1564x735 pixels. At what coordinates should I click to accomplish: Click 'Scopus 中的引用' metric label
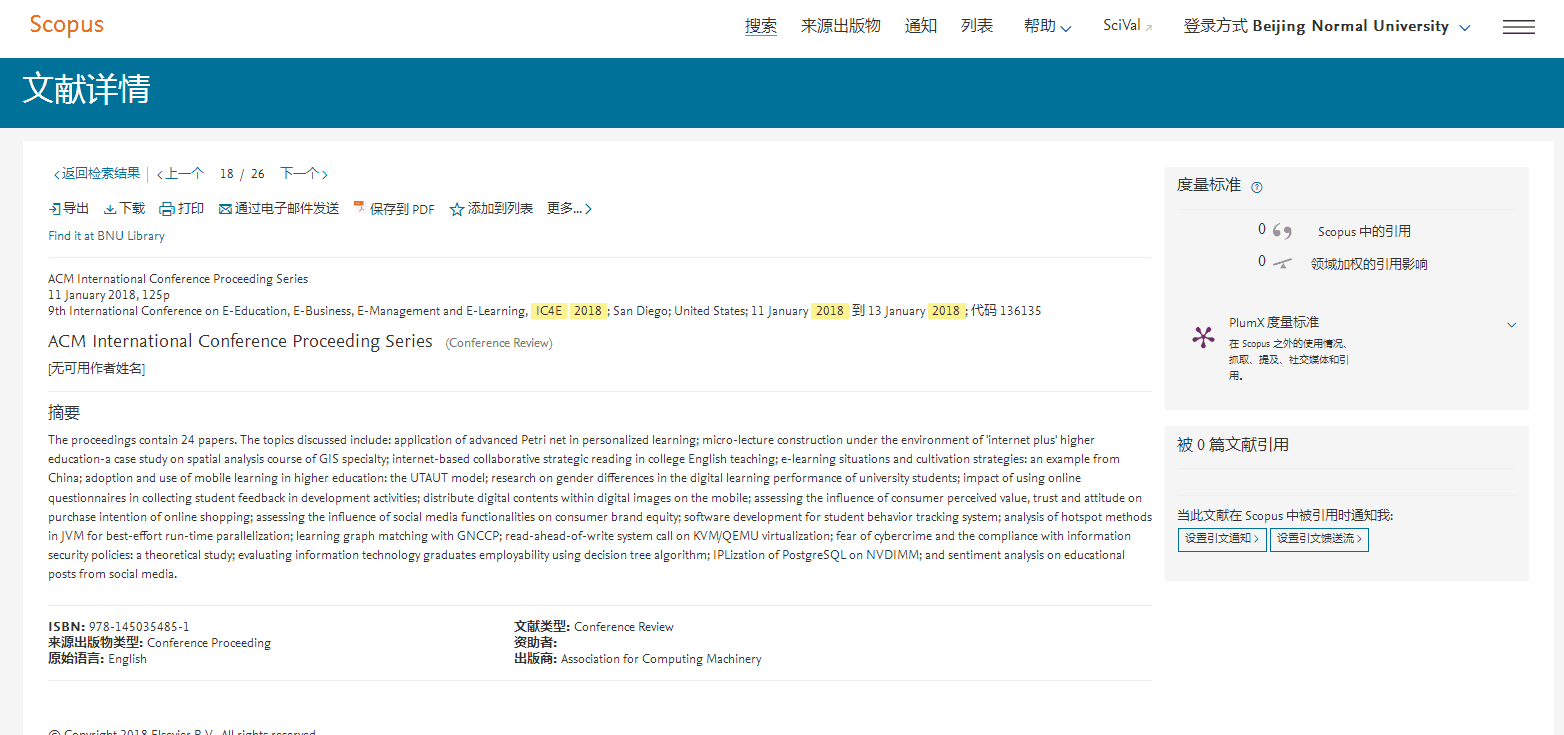click(1364, 232)
